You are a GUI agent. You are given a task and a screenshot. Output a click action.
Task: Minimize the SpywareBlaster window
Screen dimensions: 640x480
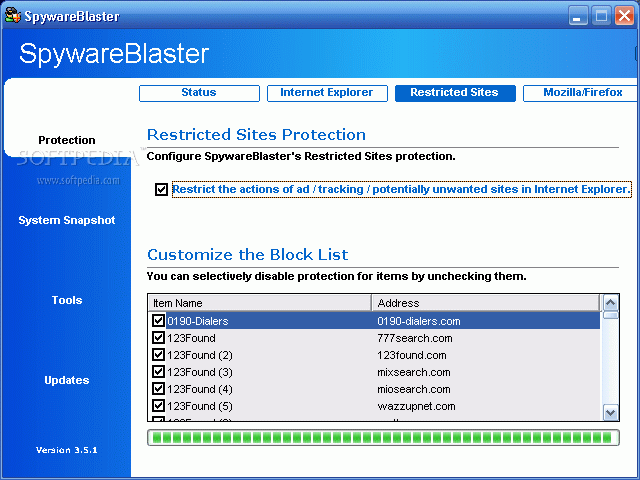pos(578,16)
